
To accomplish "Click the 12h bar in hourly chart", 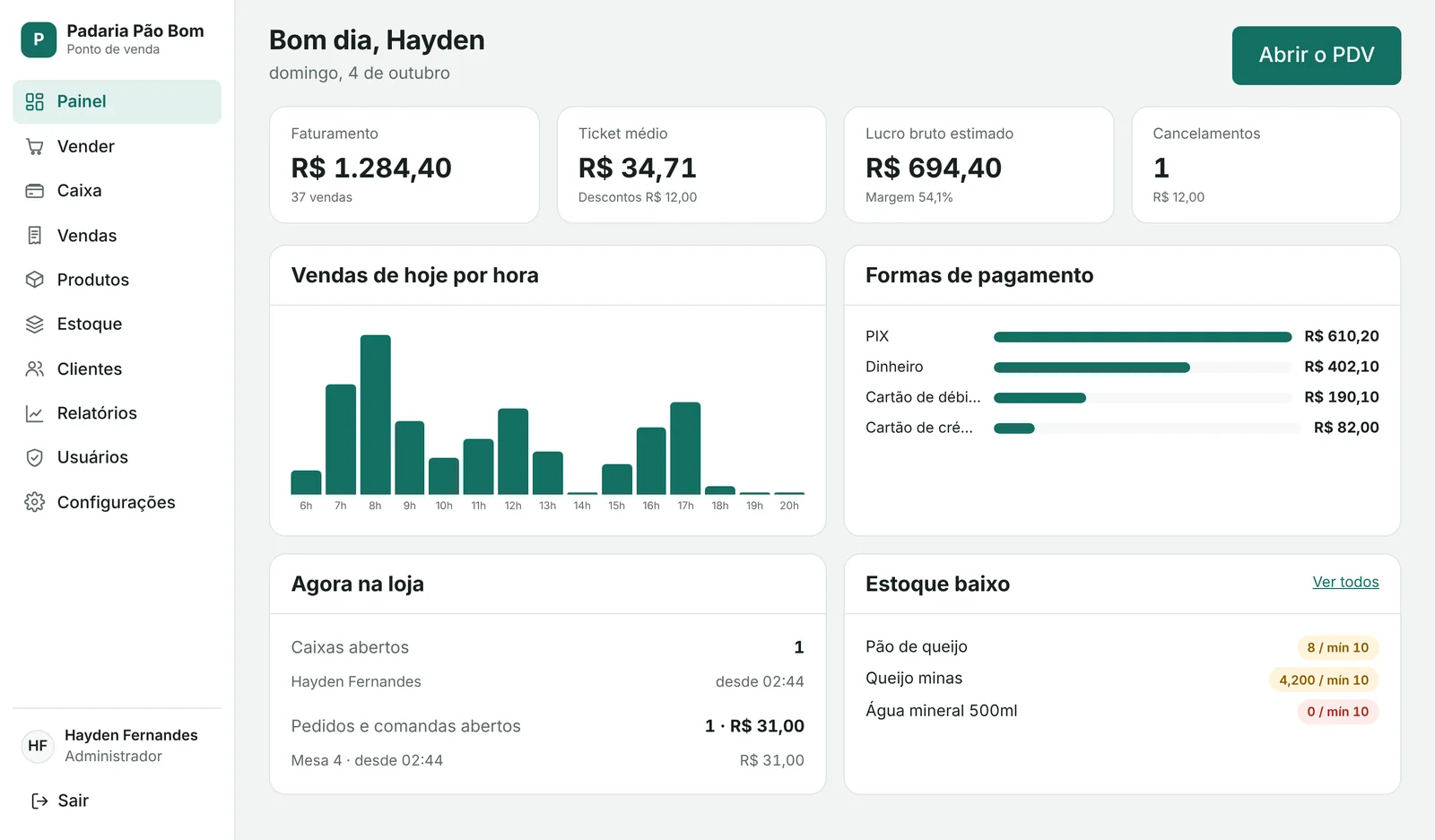I will pyautogui.click(x=513, y=452).
